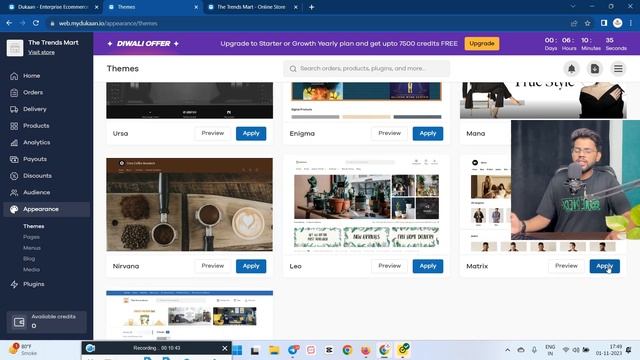The width and height of the screenshot is (640, 360).
Task: Open the browser profile avatar
Action: pos(618,24)
